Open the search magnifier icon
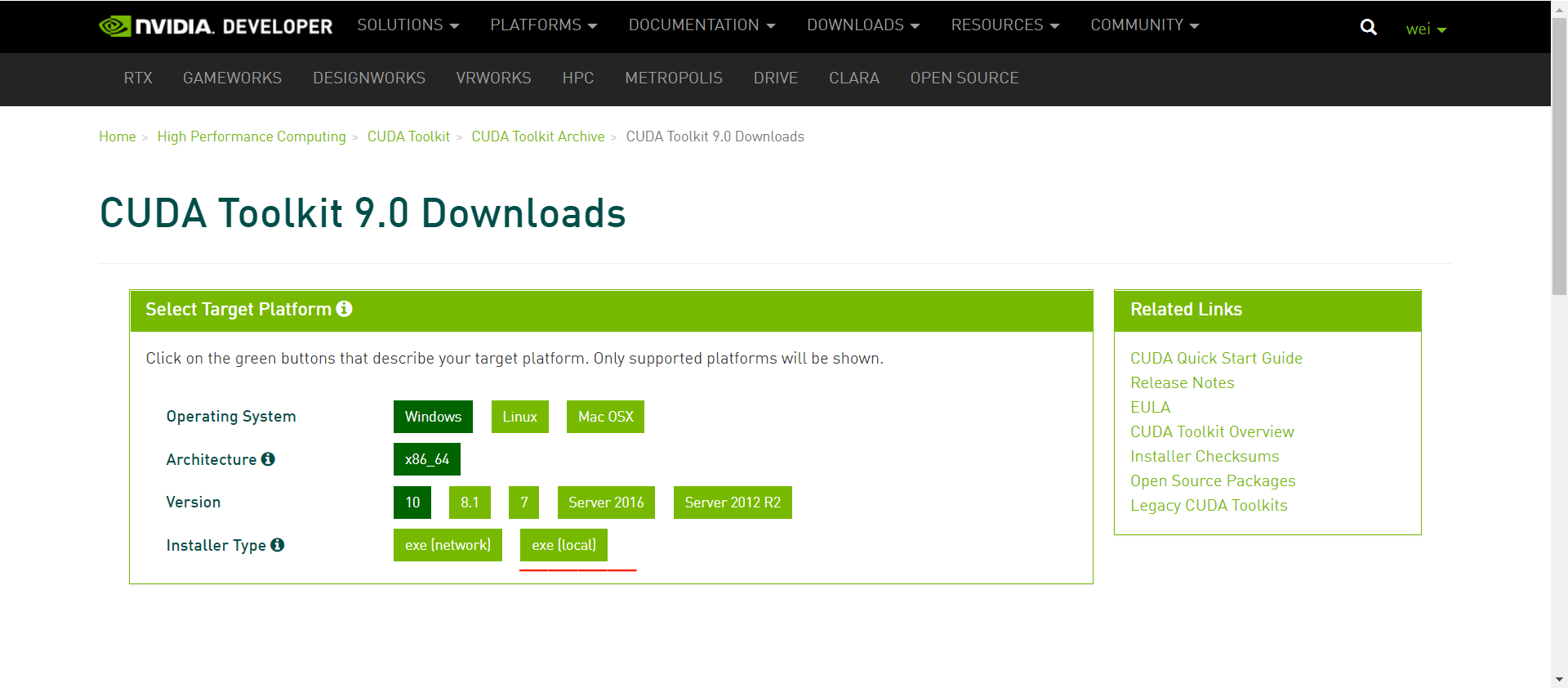This screenshot has height=688, width=1568. [1369, 28]
